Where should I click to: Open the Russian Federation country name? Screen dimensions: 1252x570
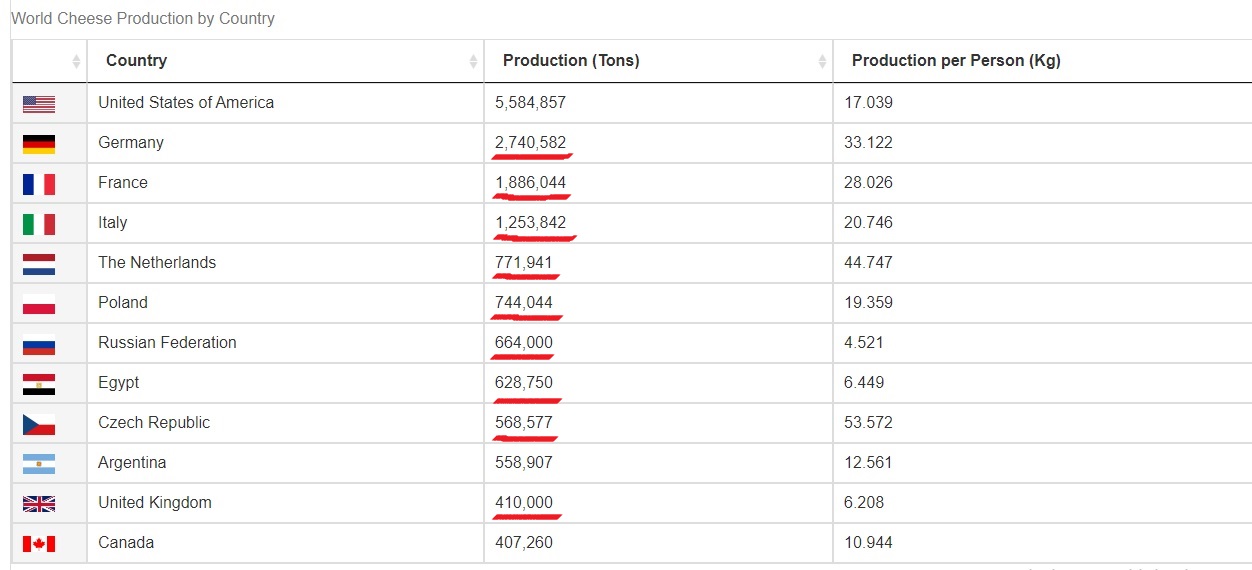[167, 342]
